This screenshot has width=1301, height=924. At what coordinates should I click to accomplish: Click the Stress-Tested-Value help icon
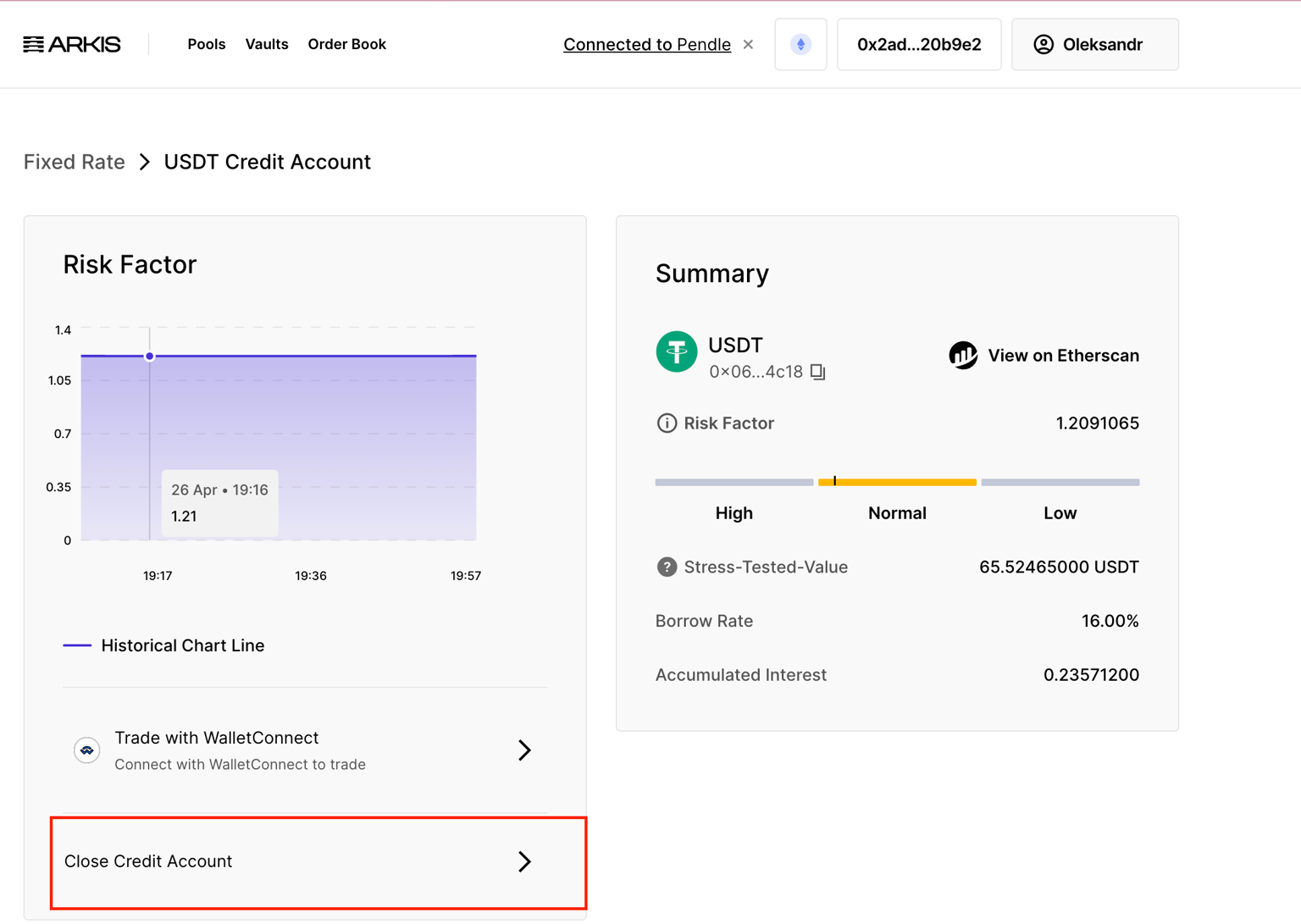click(x=667, y=567)
